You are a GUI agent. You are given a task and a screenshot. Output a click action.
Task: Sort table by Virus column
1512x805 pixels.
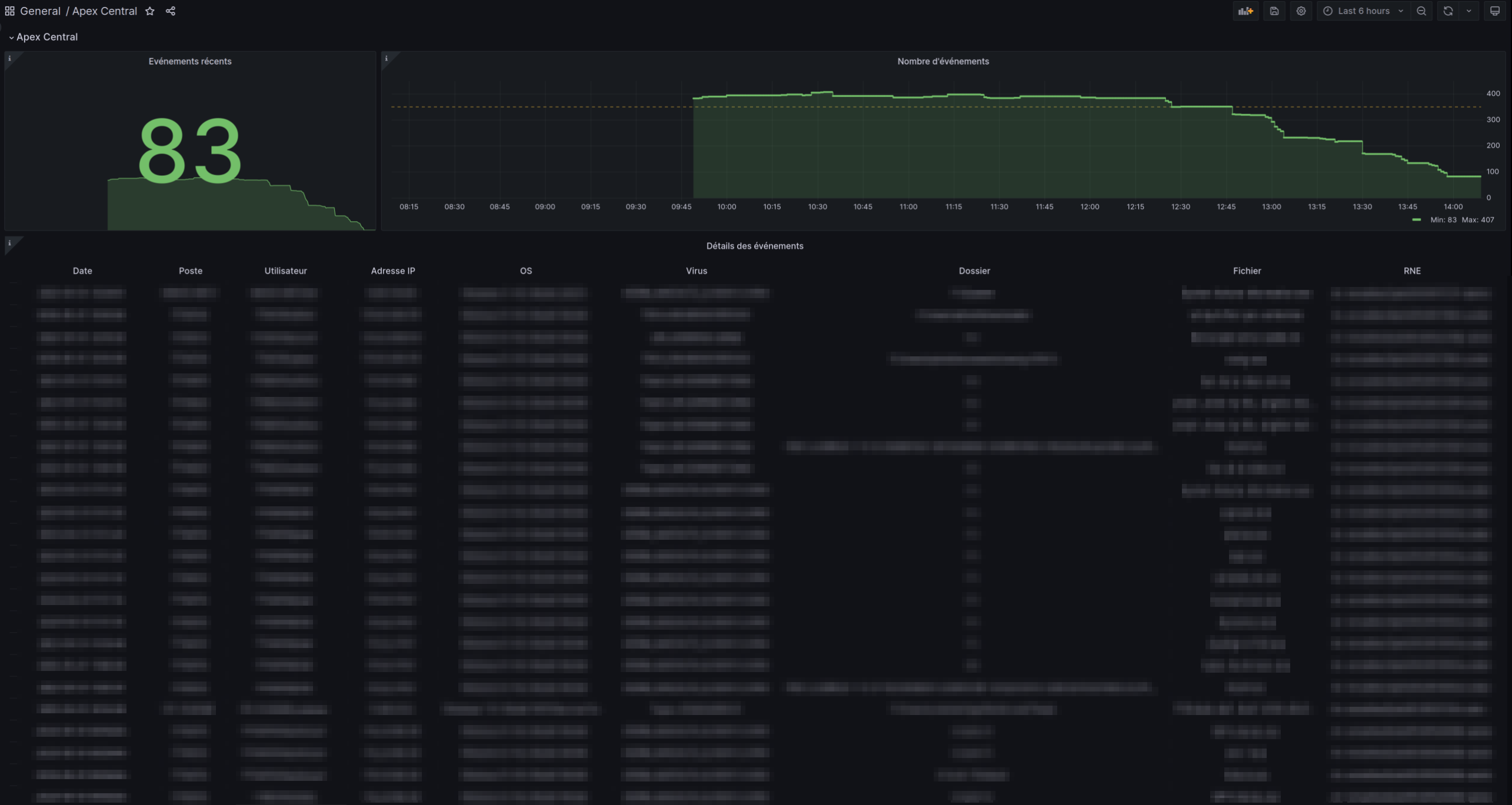click(x=697, y=270)
